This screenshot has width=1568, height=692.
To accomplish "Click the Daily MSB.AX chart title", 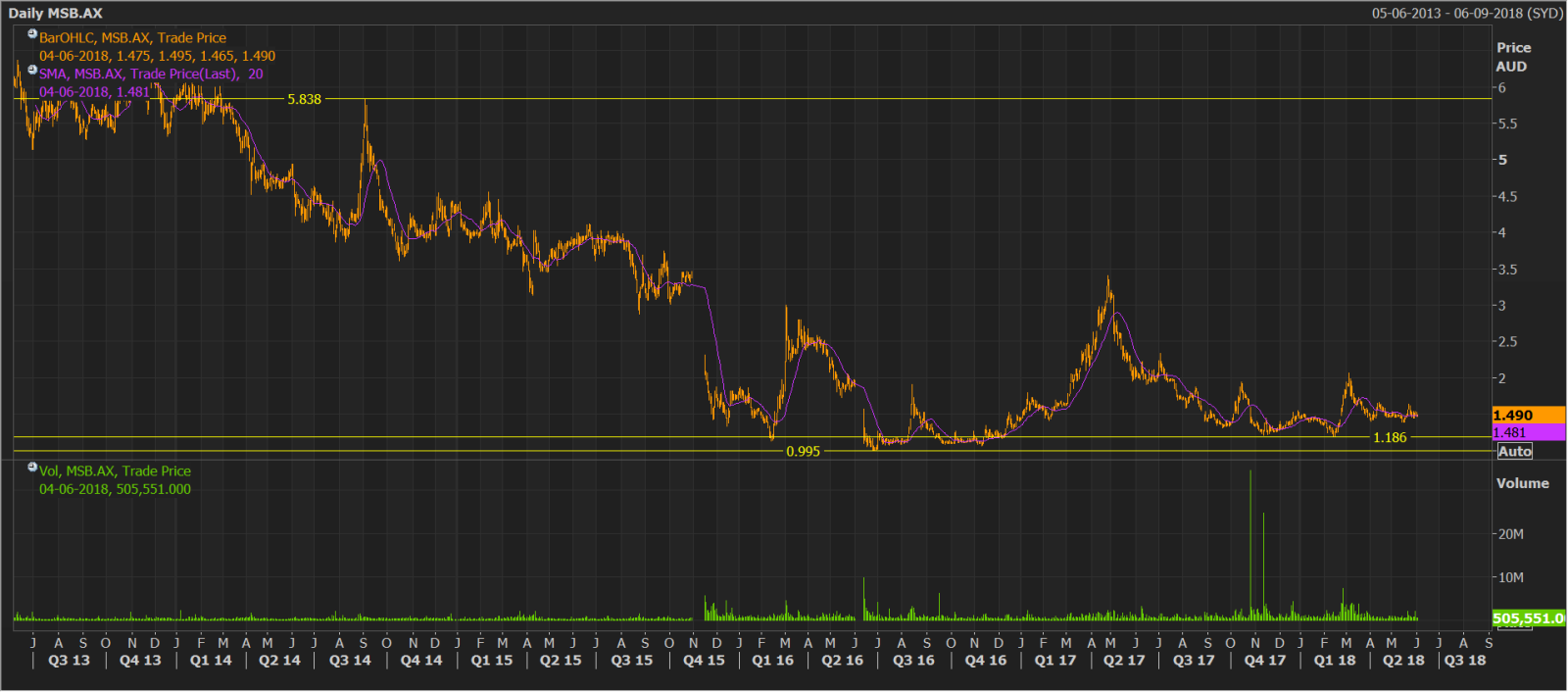I will tap(55, 13).
